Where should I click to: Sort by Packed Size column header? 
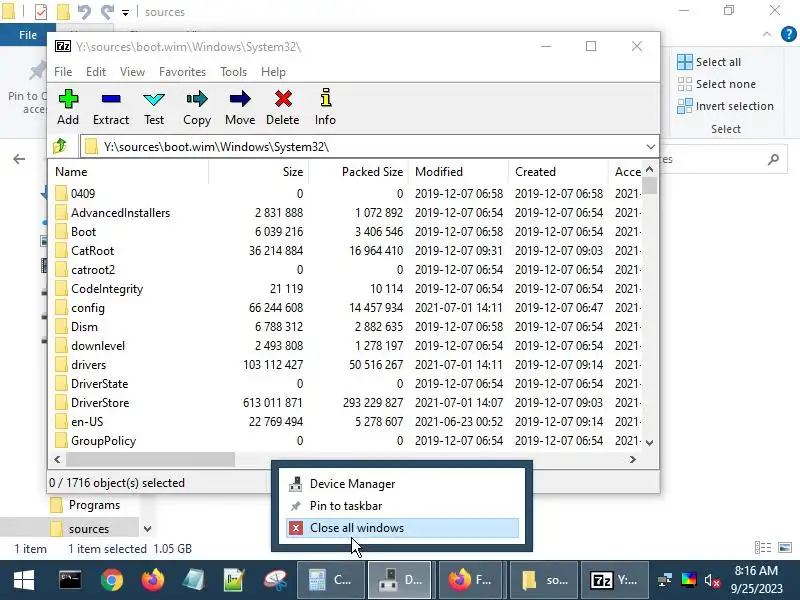coord(358,171)
